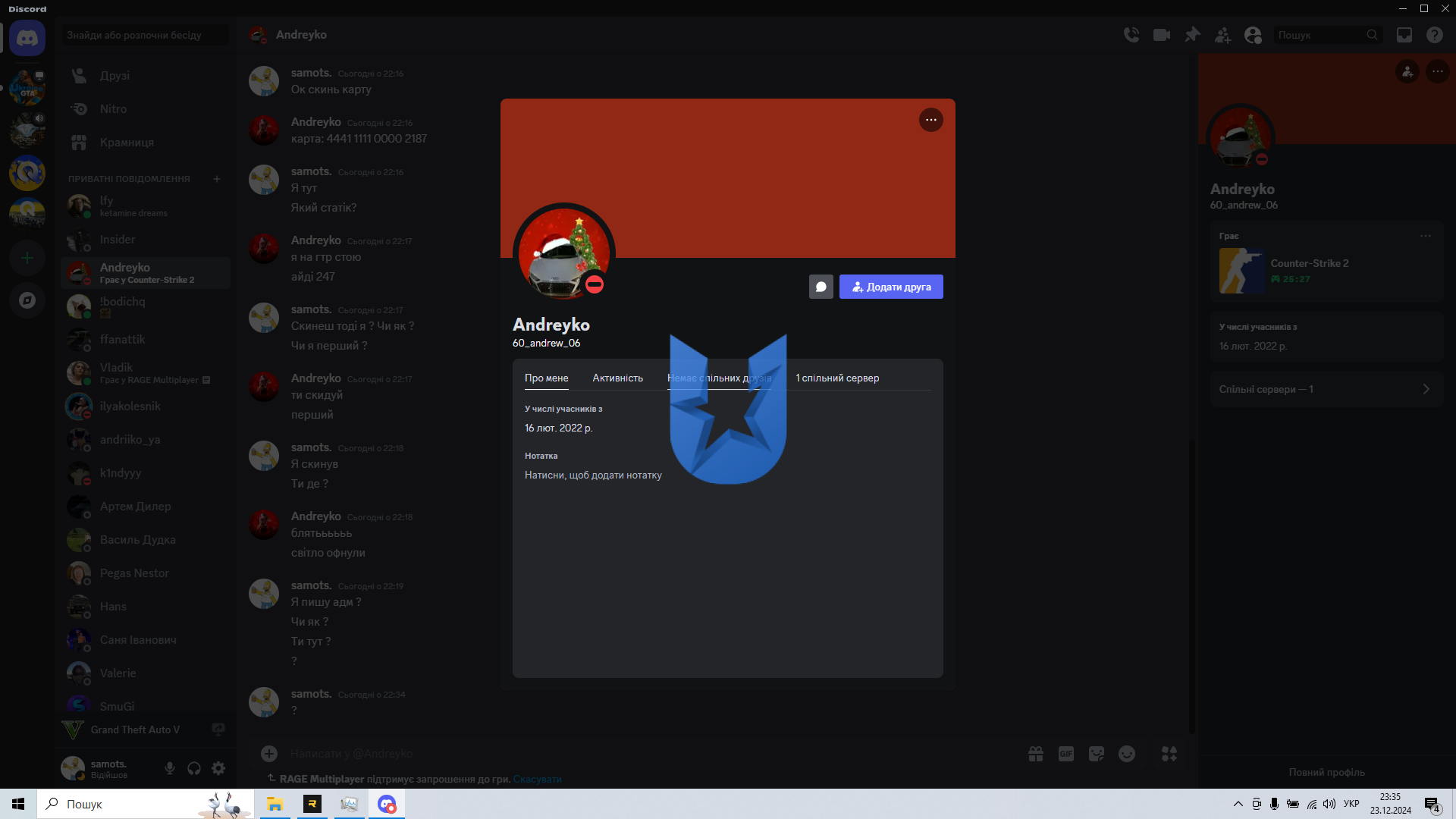
Task: Open the Insider direct message
Action: pyautogui.click(x=145, y=240)
